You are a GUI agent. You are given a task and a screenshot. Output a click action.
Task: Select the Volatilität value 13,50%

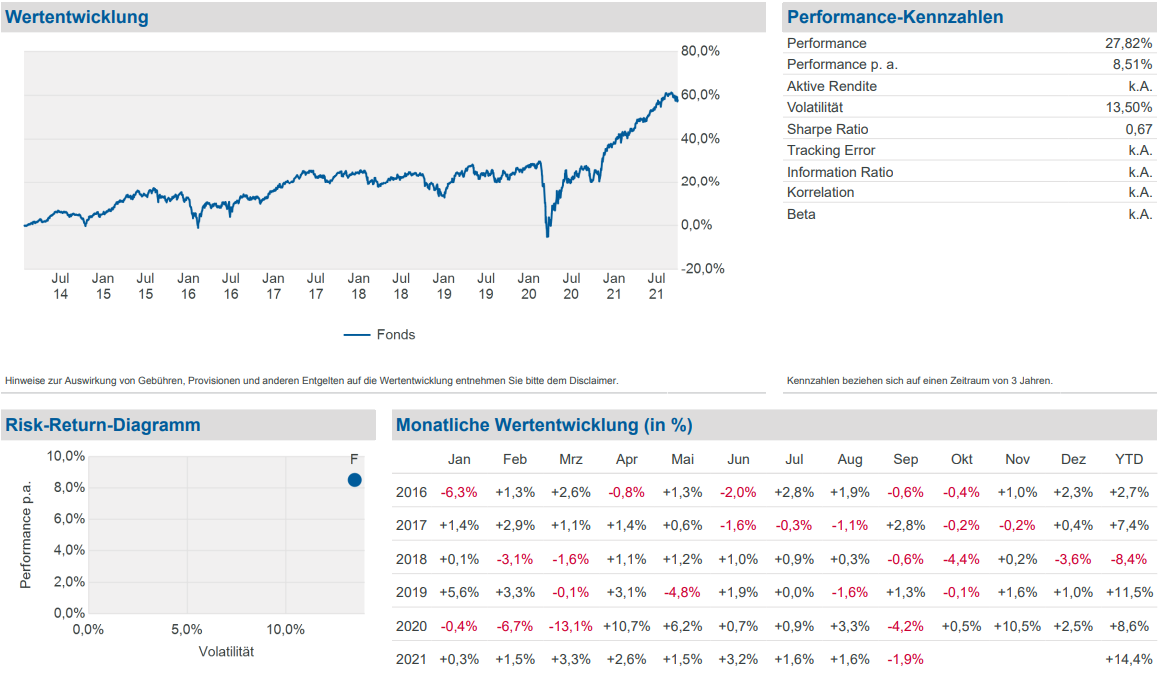(1131, 108)
